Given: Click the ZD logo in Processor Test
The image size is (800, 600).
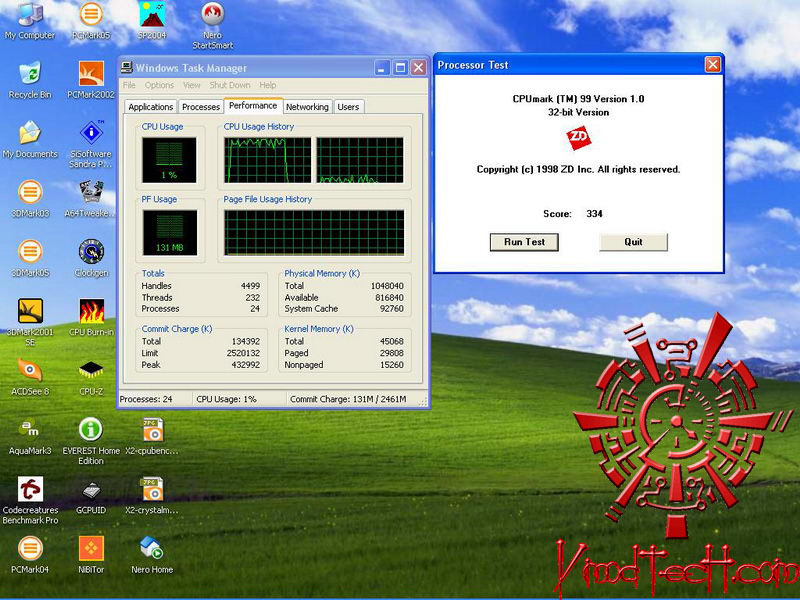Looking at the screenshot, I should point(579,138).
